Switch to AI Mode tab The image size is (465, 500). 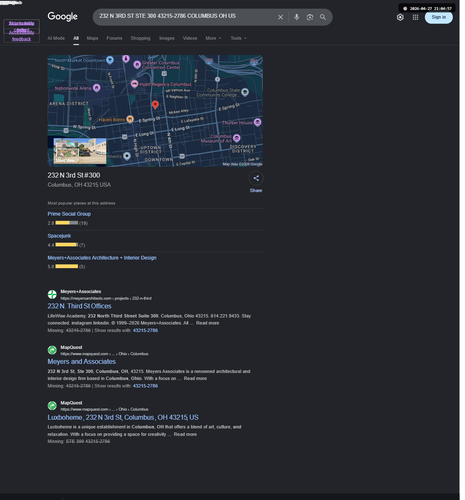tap(57, 38)
